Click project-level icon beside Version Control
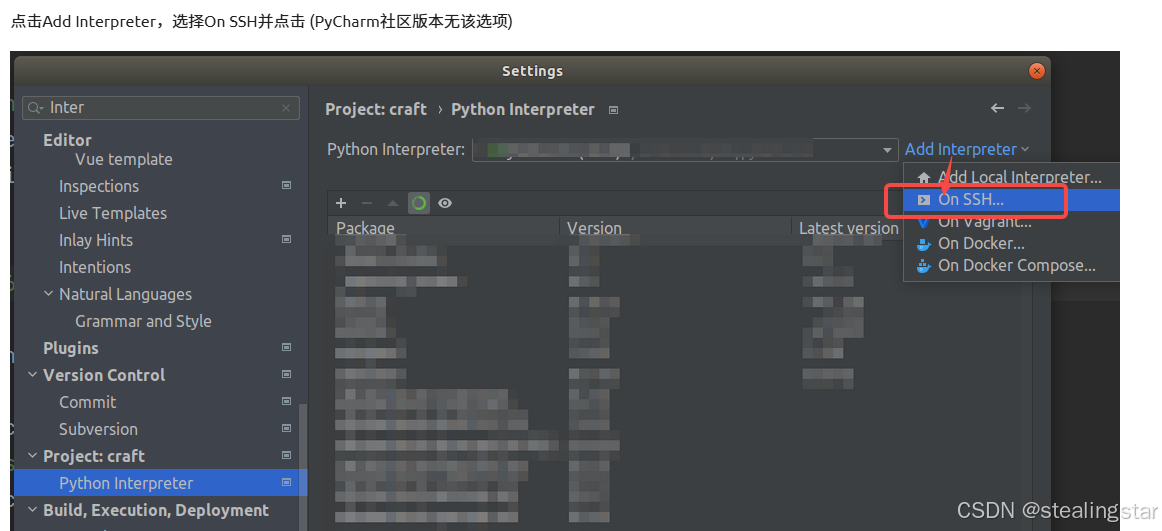The image size is (1162, 531). tap(287, 374)
